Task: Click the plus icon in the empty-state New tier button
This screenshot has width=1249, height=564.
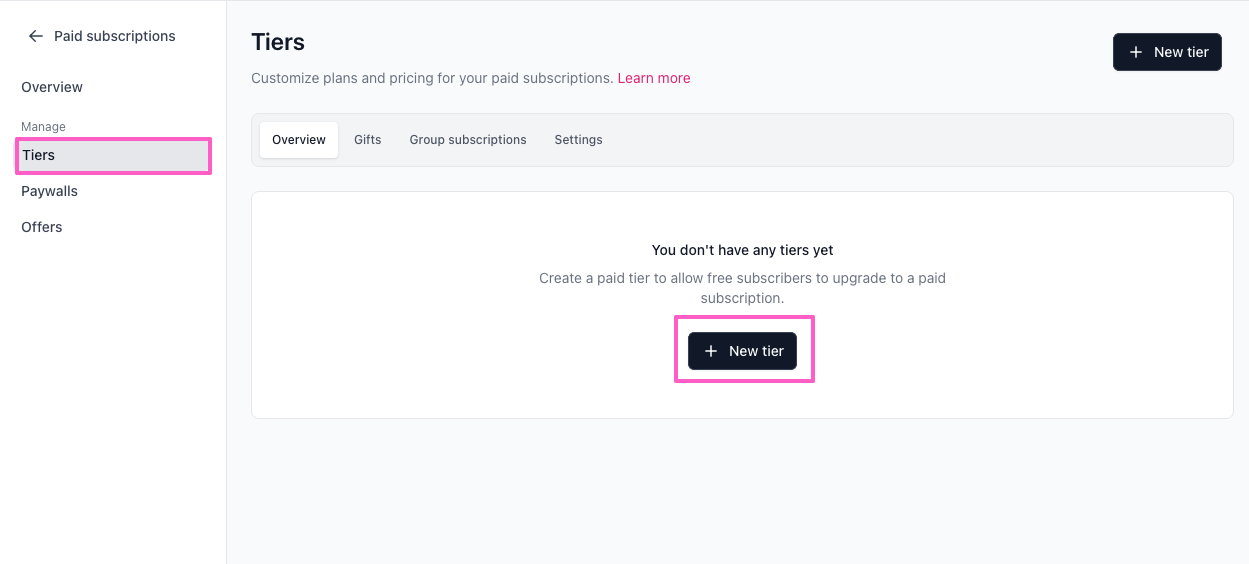Action: click(x=711, y=351)
